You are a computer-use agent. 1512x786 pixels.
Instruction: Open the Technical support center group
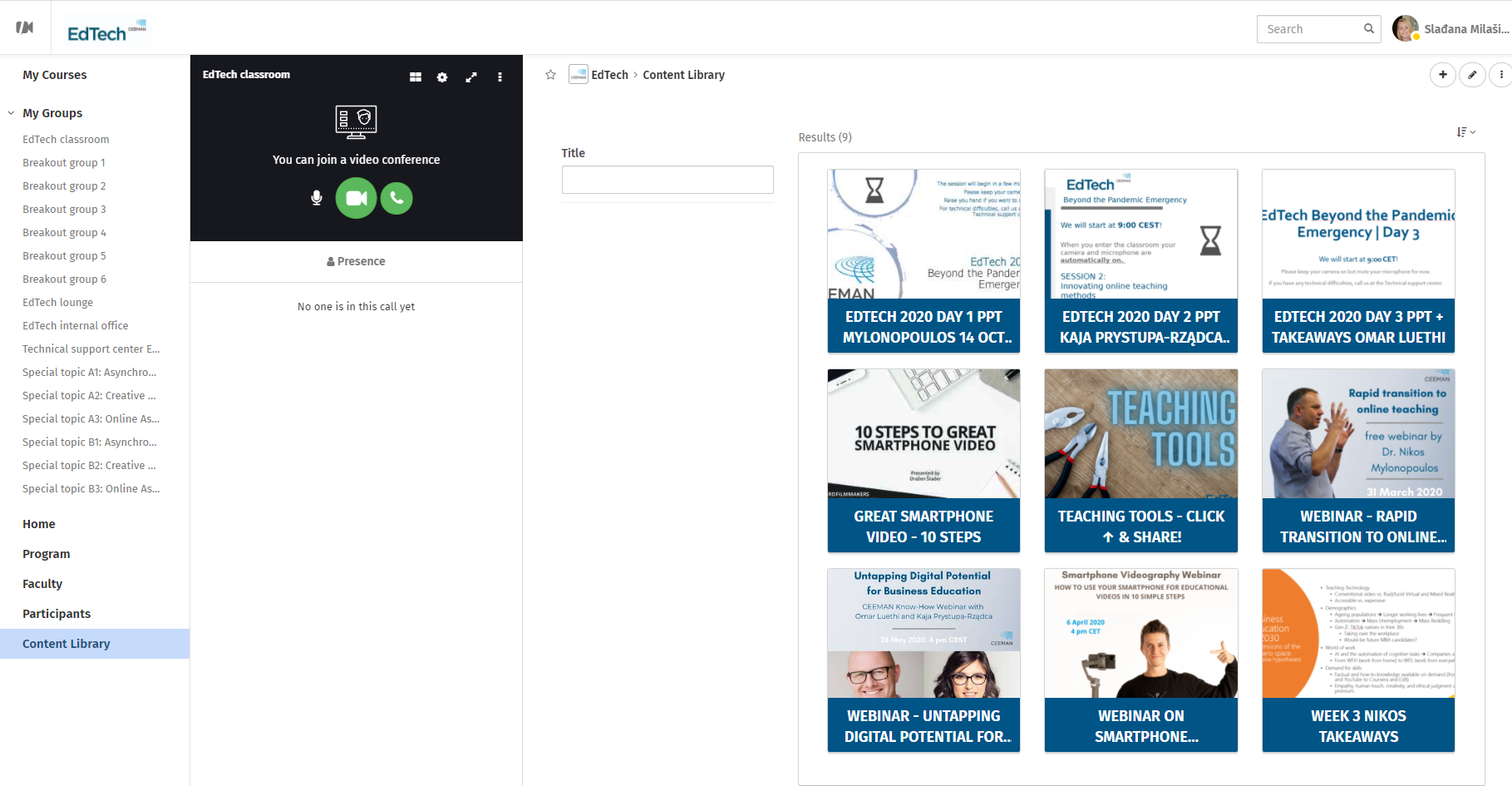click(91, 349)
